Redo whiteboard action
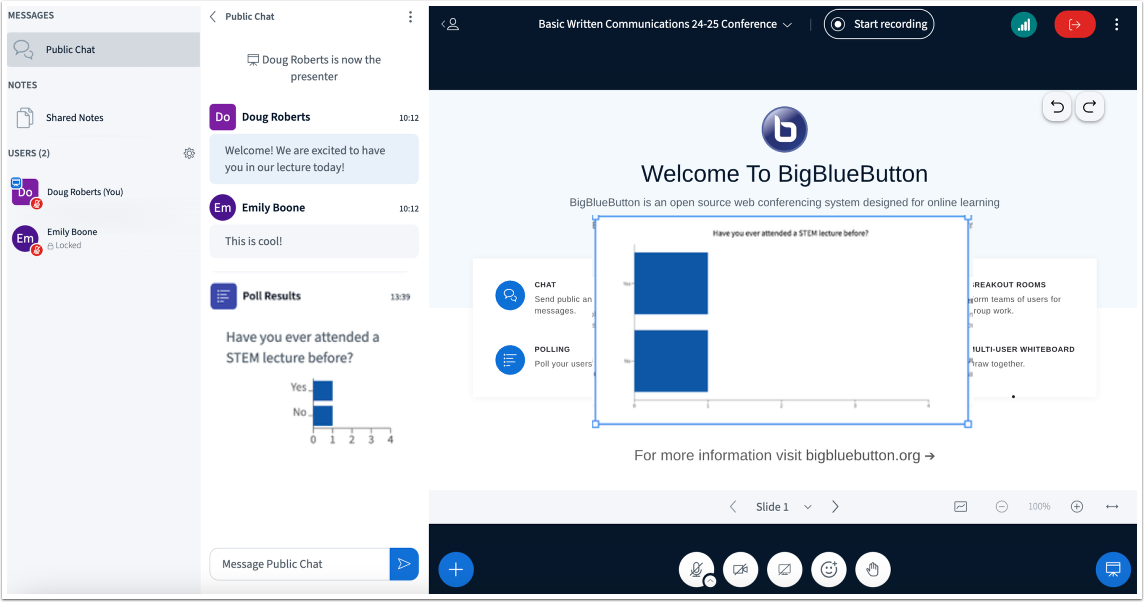This screenshot has width=1144, height=602. tap(1089, 107)
